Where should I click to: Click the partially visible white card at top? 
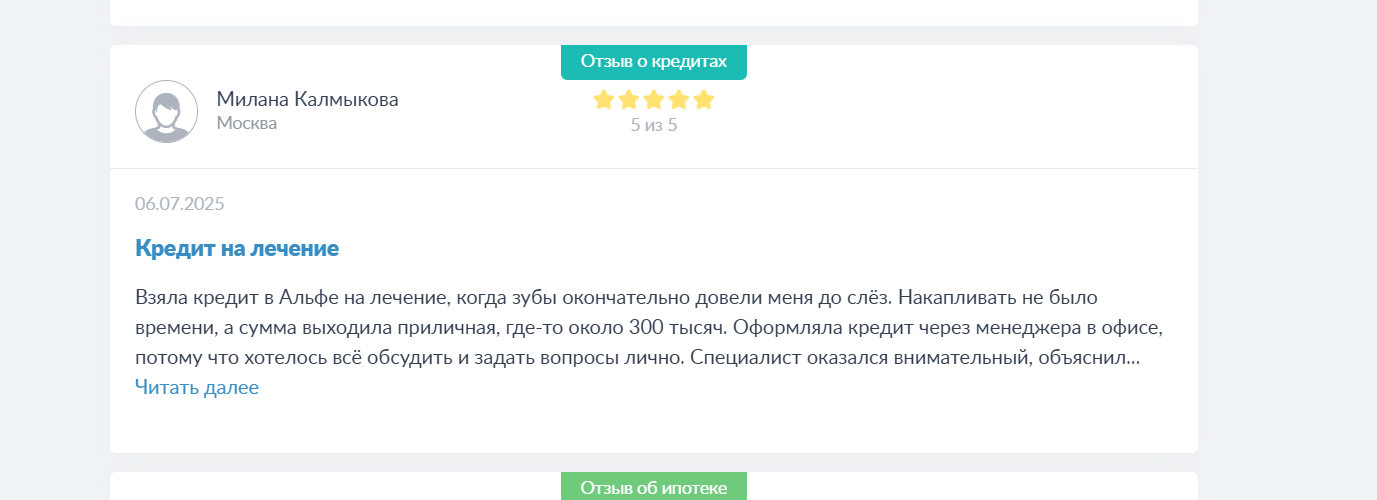click(x=654, y=13)
